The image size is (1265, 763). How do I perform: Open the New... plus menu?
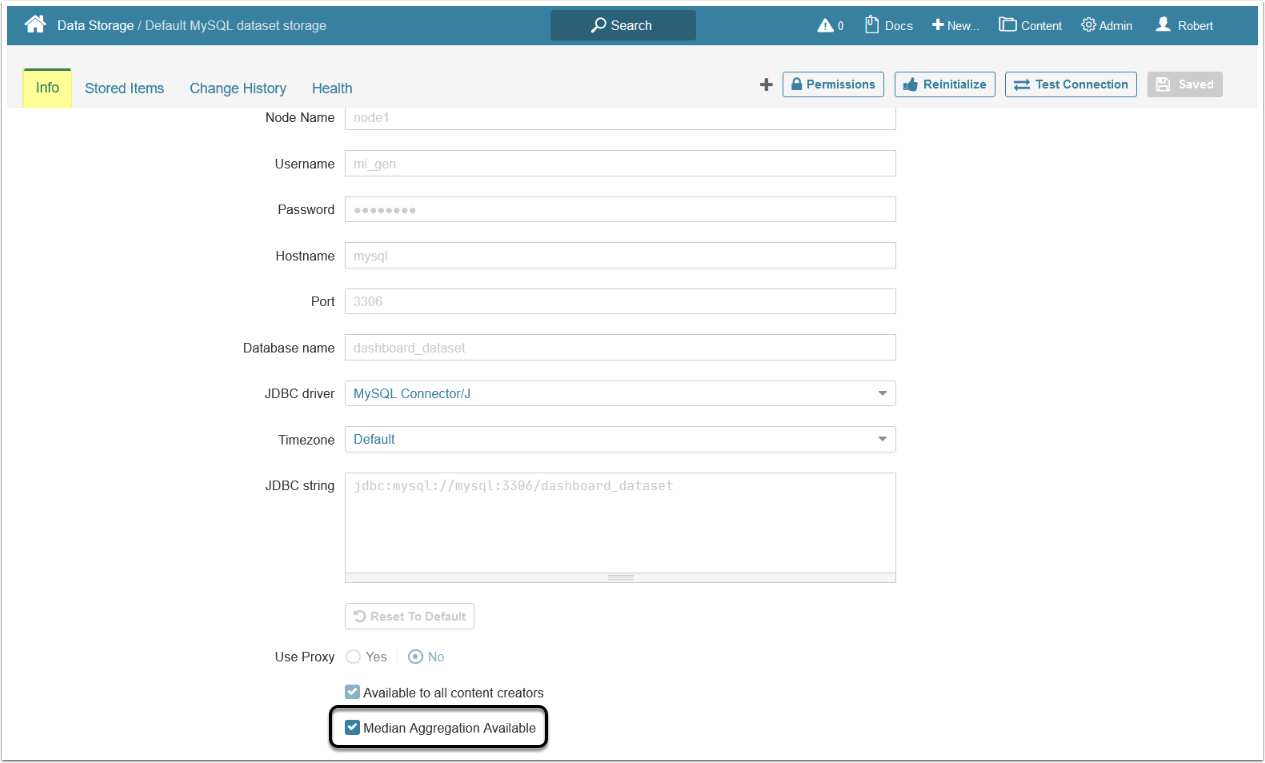click(955, 25)
